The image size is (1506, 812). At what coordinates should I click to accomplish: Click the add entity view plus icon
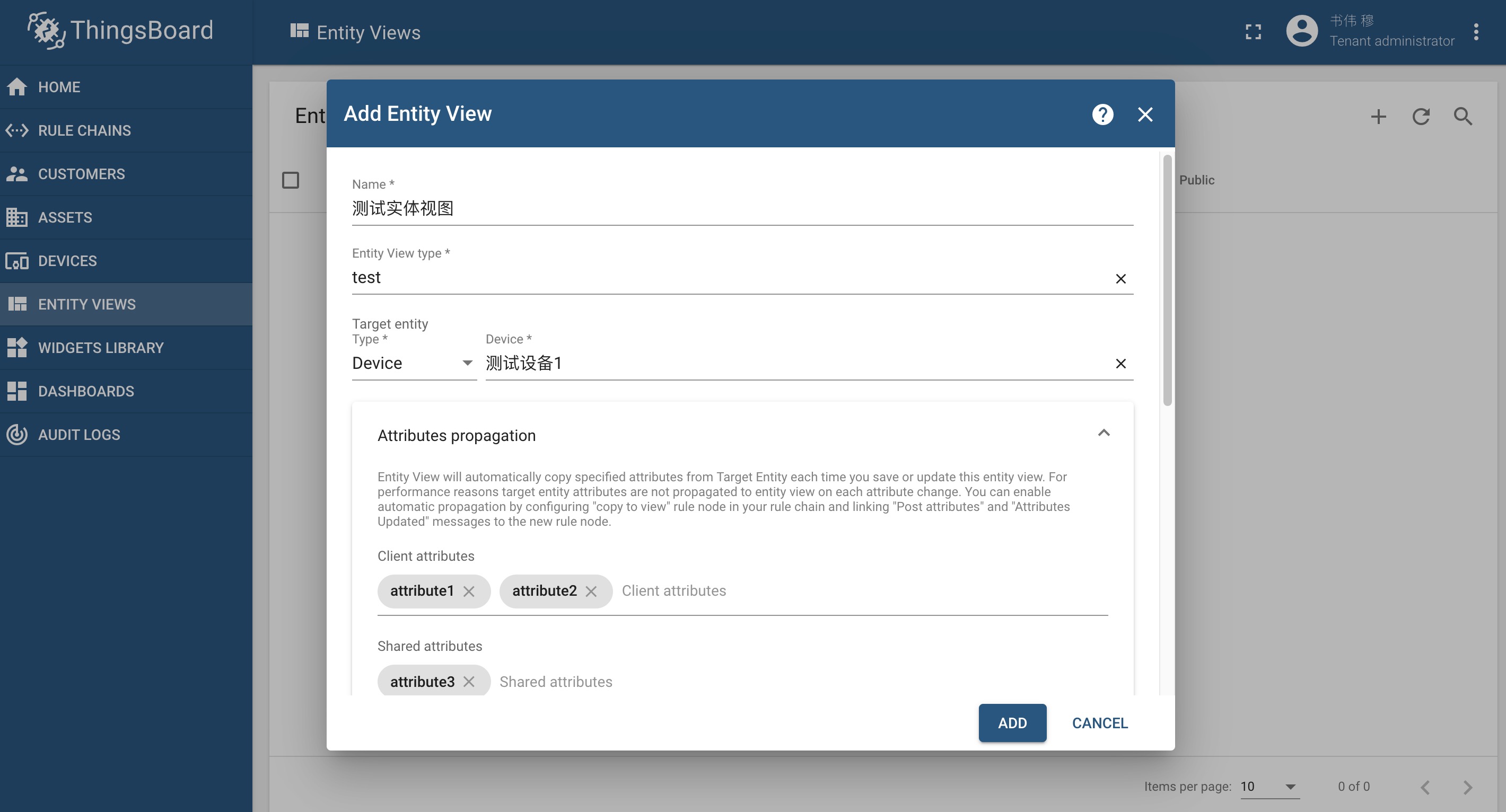[1378, 117]
